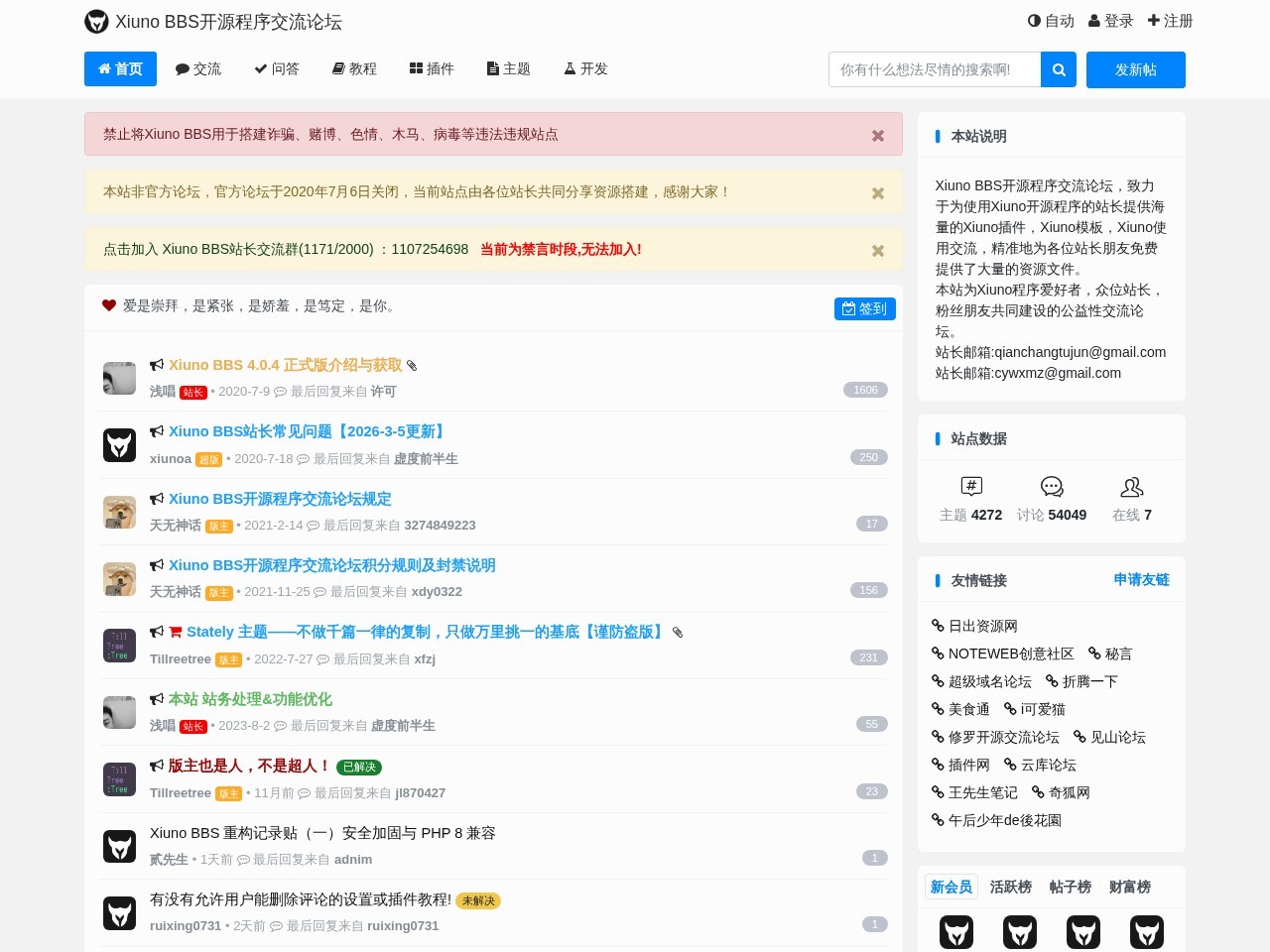
Task: Click 已解决 tag on 版主也是人 post
Action: point(359,767)
